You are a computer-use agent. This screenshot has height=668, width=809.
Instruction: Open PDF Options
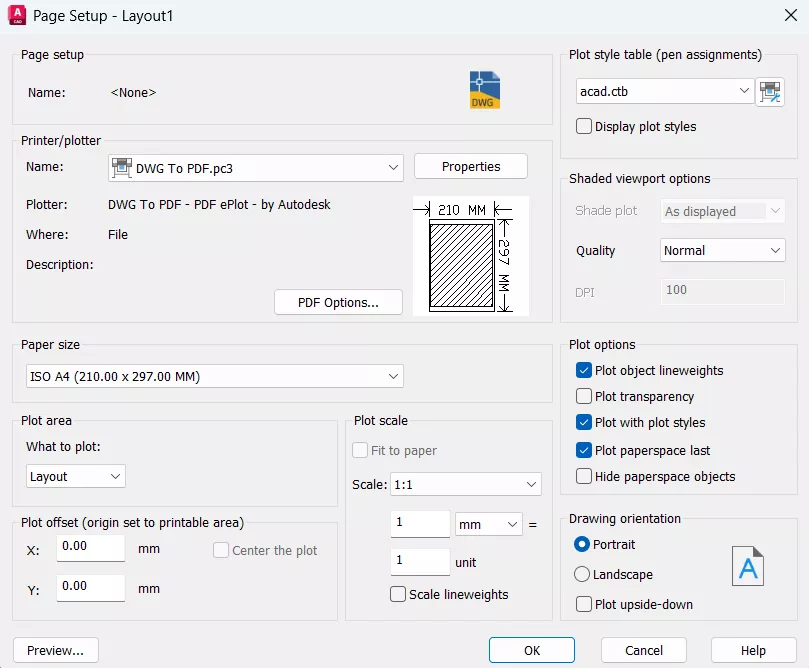pos(338,303)
